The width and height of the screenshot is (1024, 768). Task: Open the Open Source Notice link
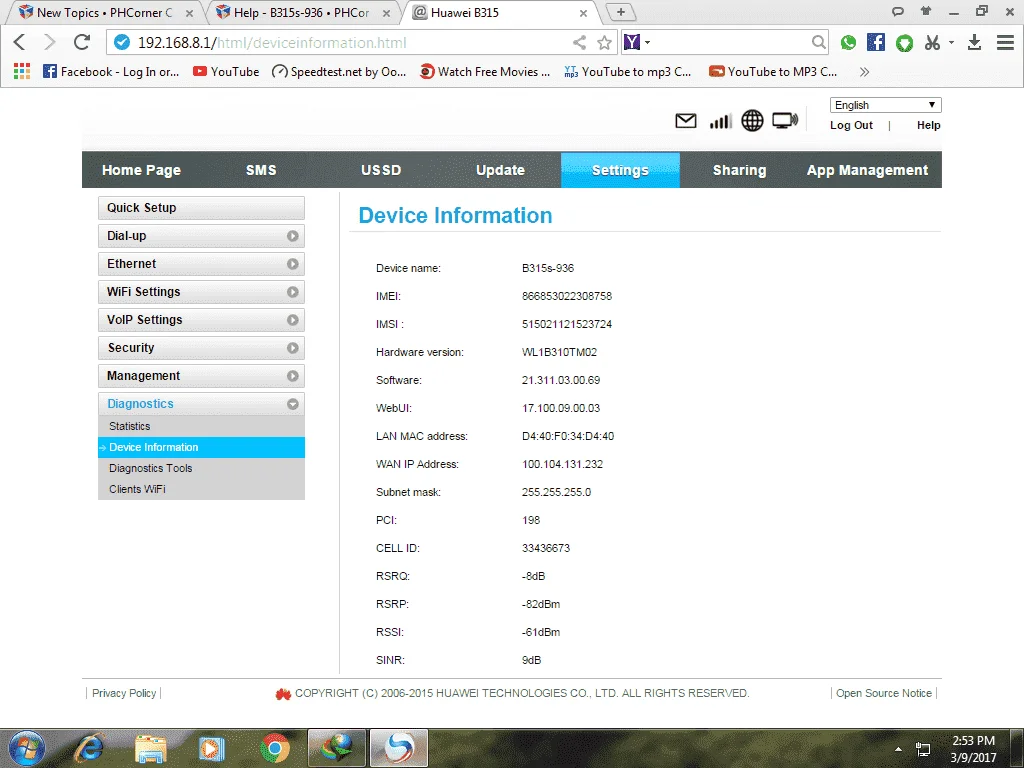point(884,694)
